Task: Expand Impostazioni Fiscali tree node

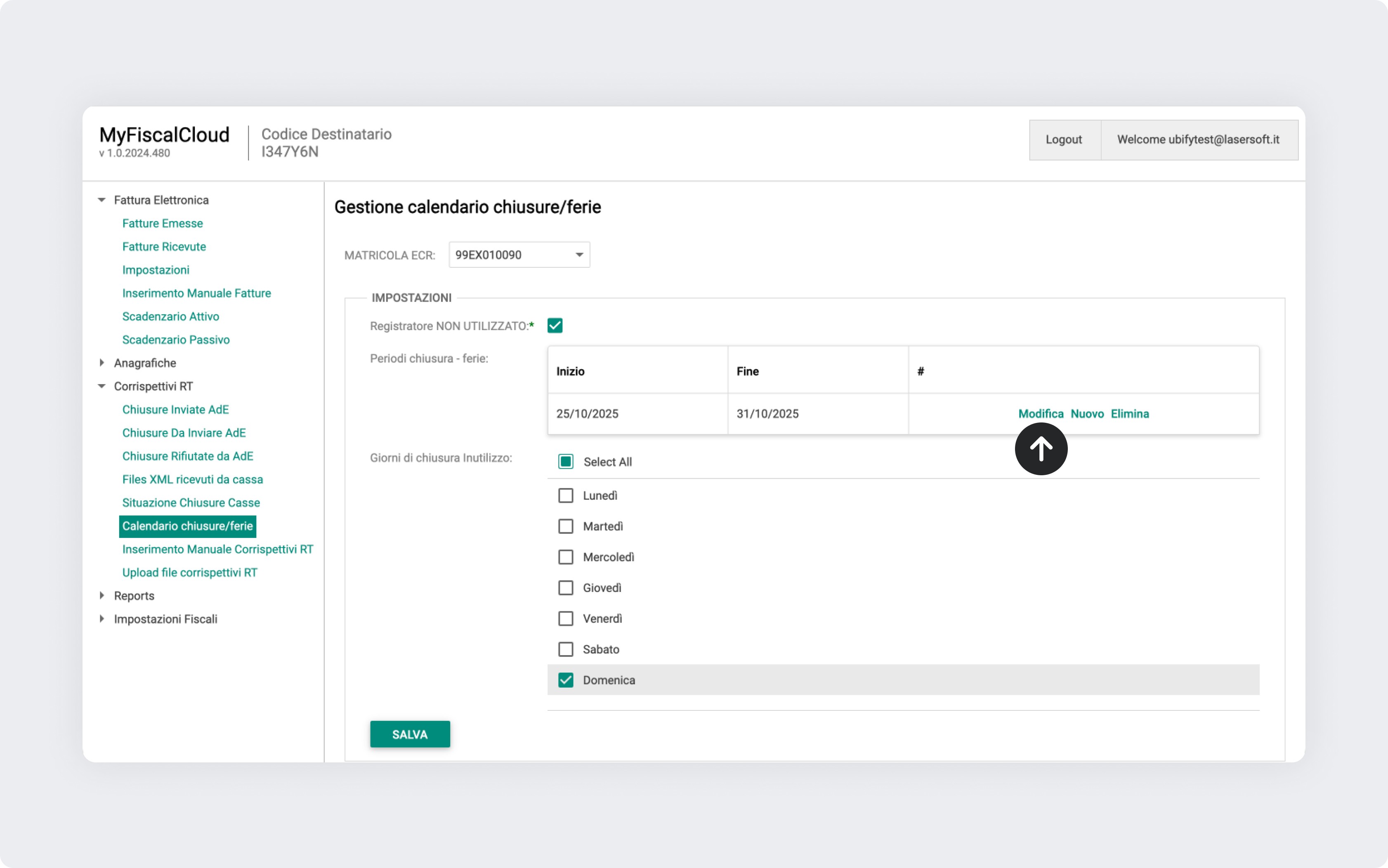Action: [102, 619]
